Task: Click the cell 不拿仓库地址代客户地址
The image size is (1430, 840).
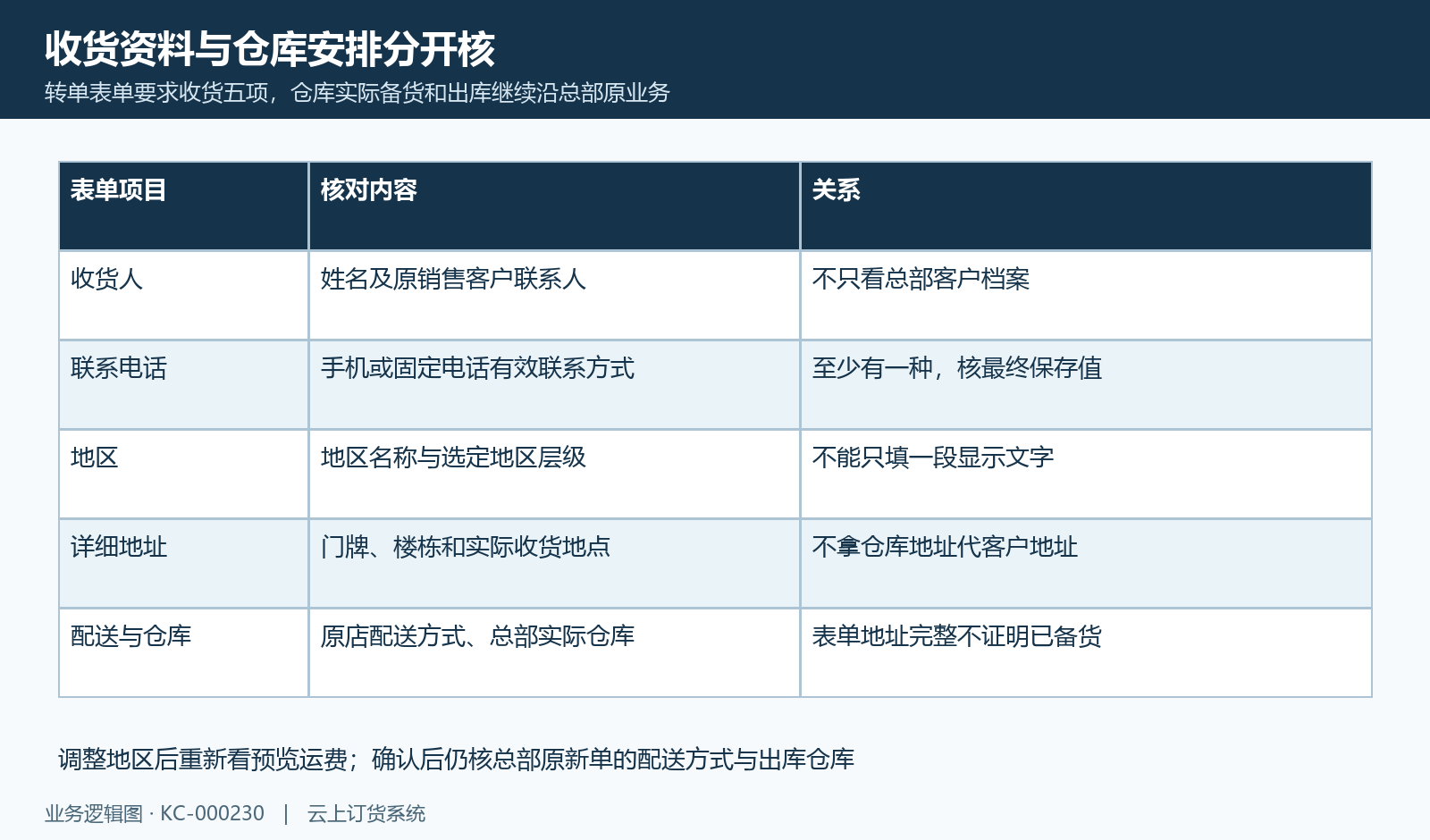Action: coord(1086,564)
